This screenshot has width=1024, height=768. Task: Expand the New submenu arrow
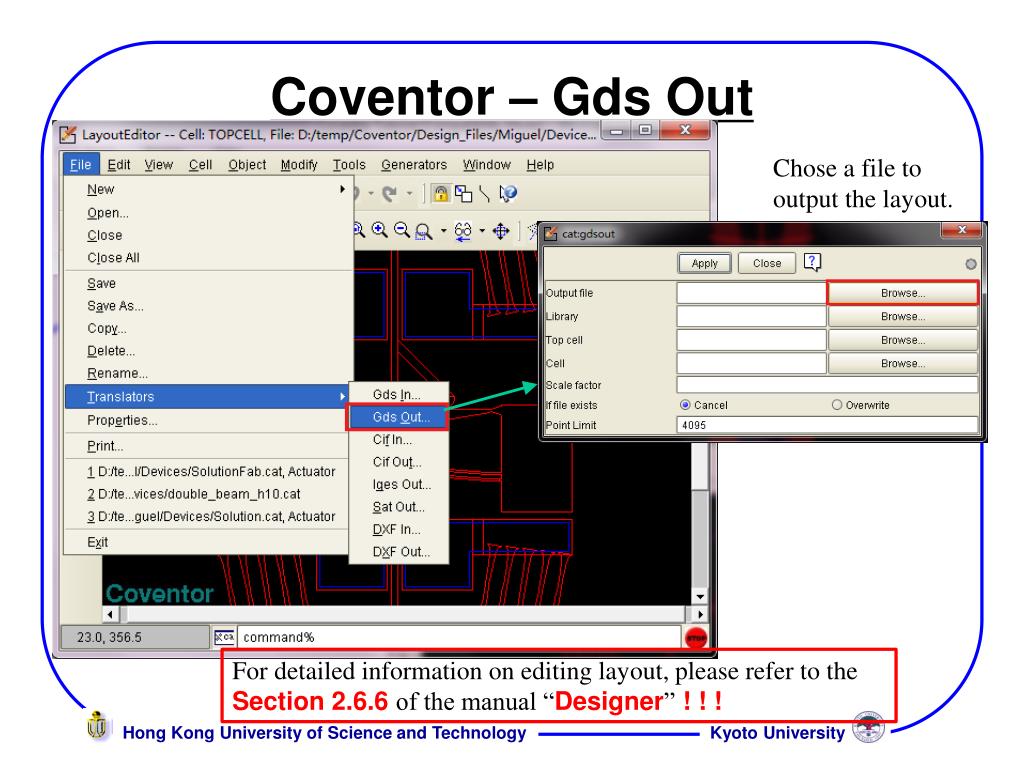(342, 189)
